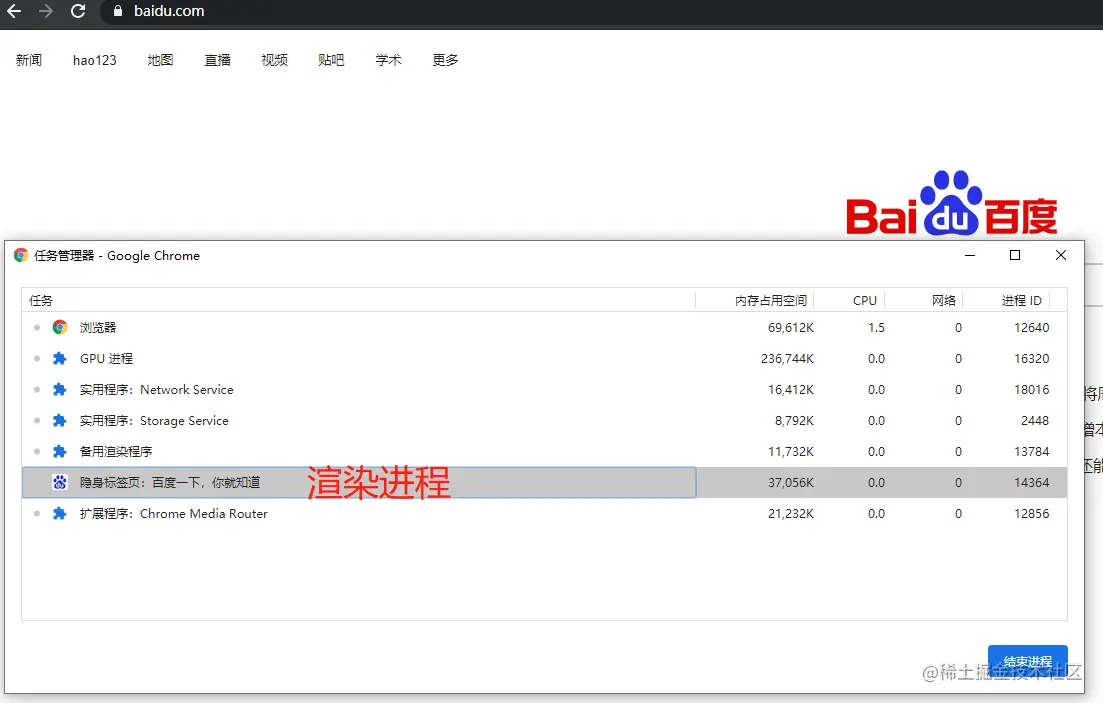The image size is (1103, 703).
Task: Click process ID 13784
Action: [x=1031, y=451]
